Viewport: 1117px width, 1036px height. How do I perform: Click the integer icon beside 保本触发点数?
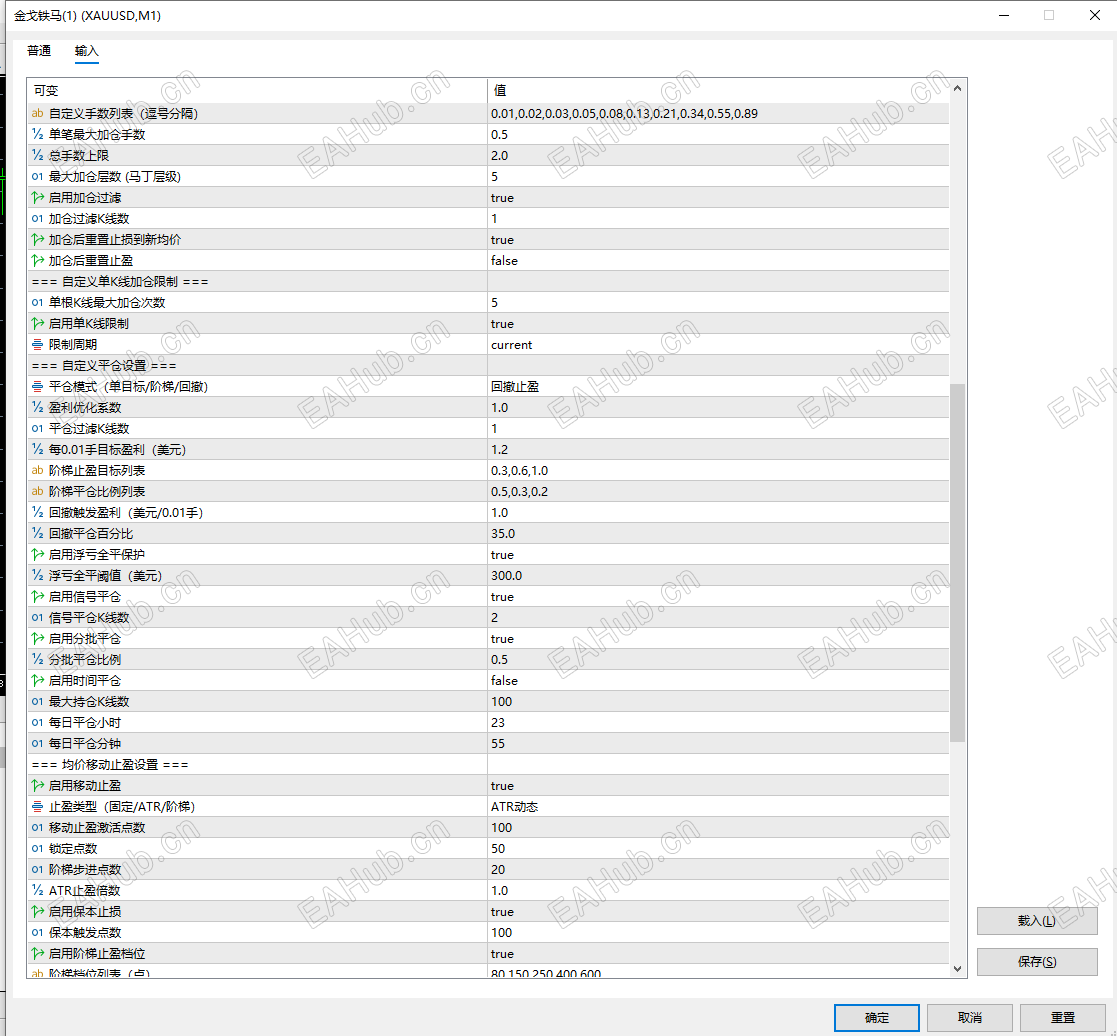tap(38, 933)
